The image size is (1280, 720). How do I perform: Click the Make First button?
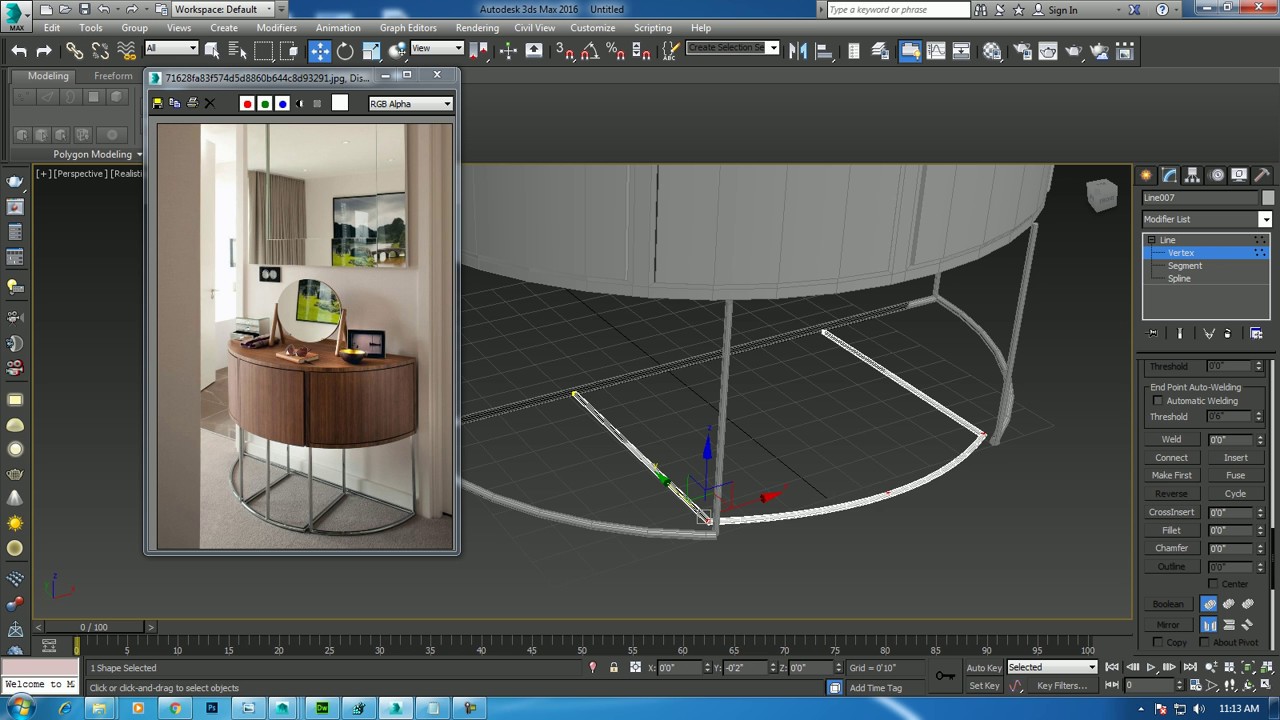click(1171, 475)
